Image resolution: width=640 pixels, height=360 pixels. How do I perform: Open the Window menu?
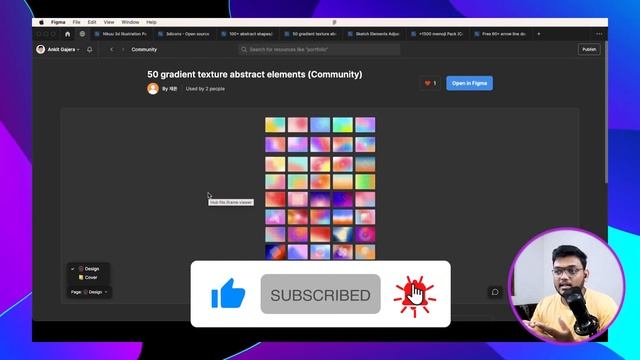[x=130, y=22]
